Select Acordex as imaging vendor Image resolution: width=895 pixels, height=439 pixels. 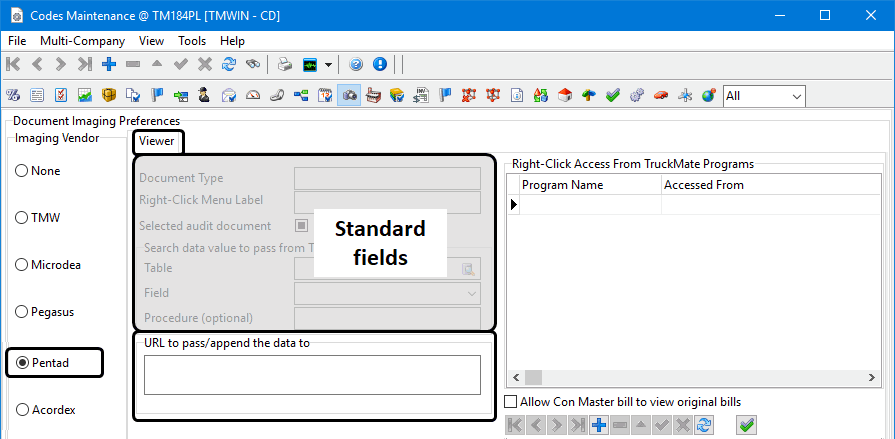point(22,410)
